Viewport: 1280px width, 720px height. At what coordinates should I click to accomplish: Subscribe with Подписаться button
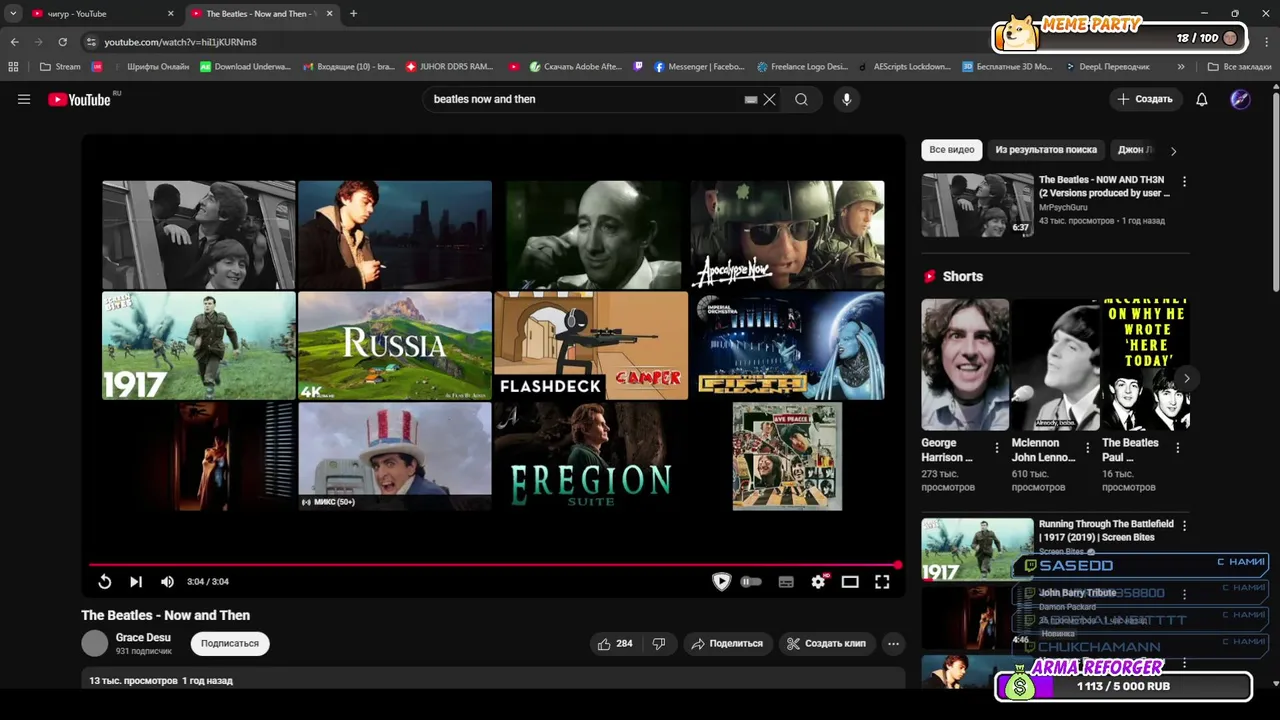point(230,644)
